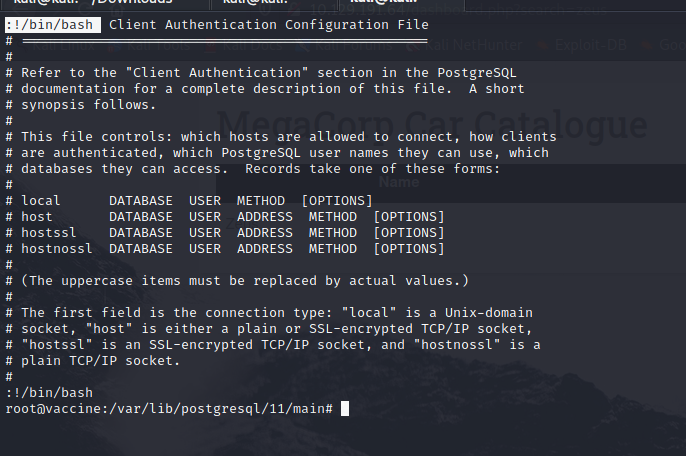Viewport: 686px width, 456px height.
Task: Click "Client Authentication Configuration File" title text
Action: [x=269, y=25]
